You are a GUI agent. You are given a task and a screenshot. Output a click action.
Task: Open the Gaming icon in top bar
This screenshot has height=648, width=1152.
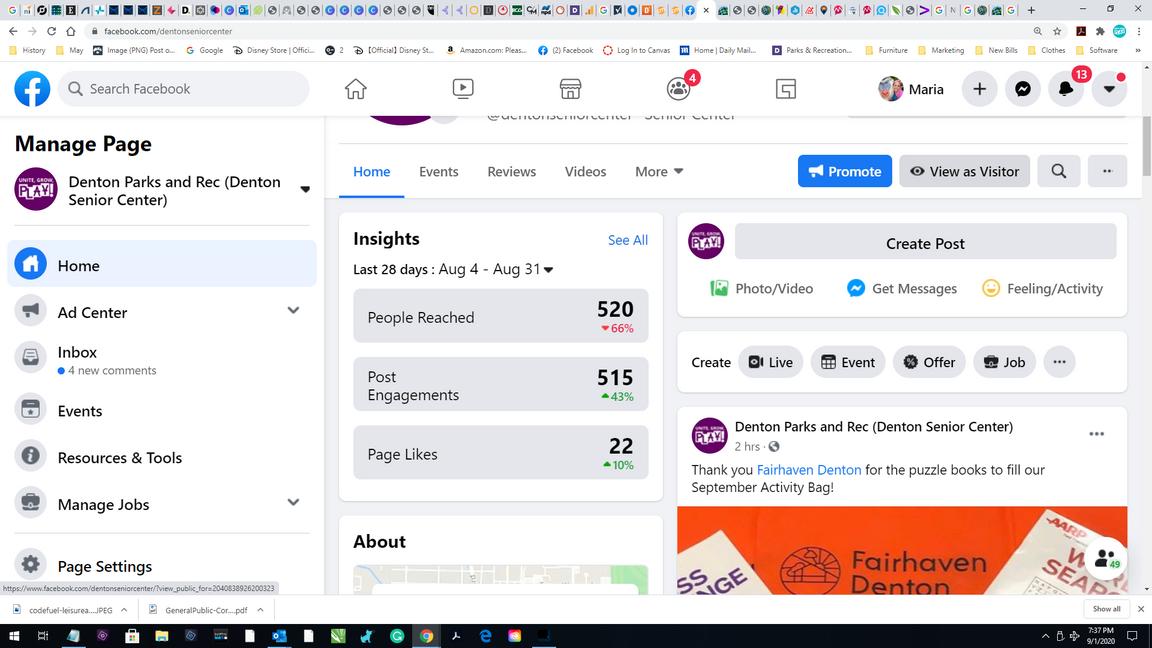pyautogui.click(x=785, y=89)
